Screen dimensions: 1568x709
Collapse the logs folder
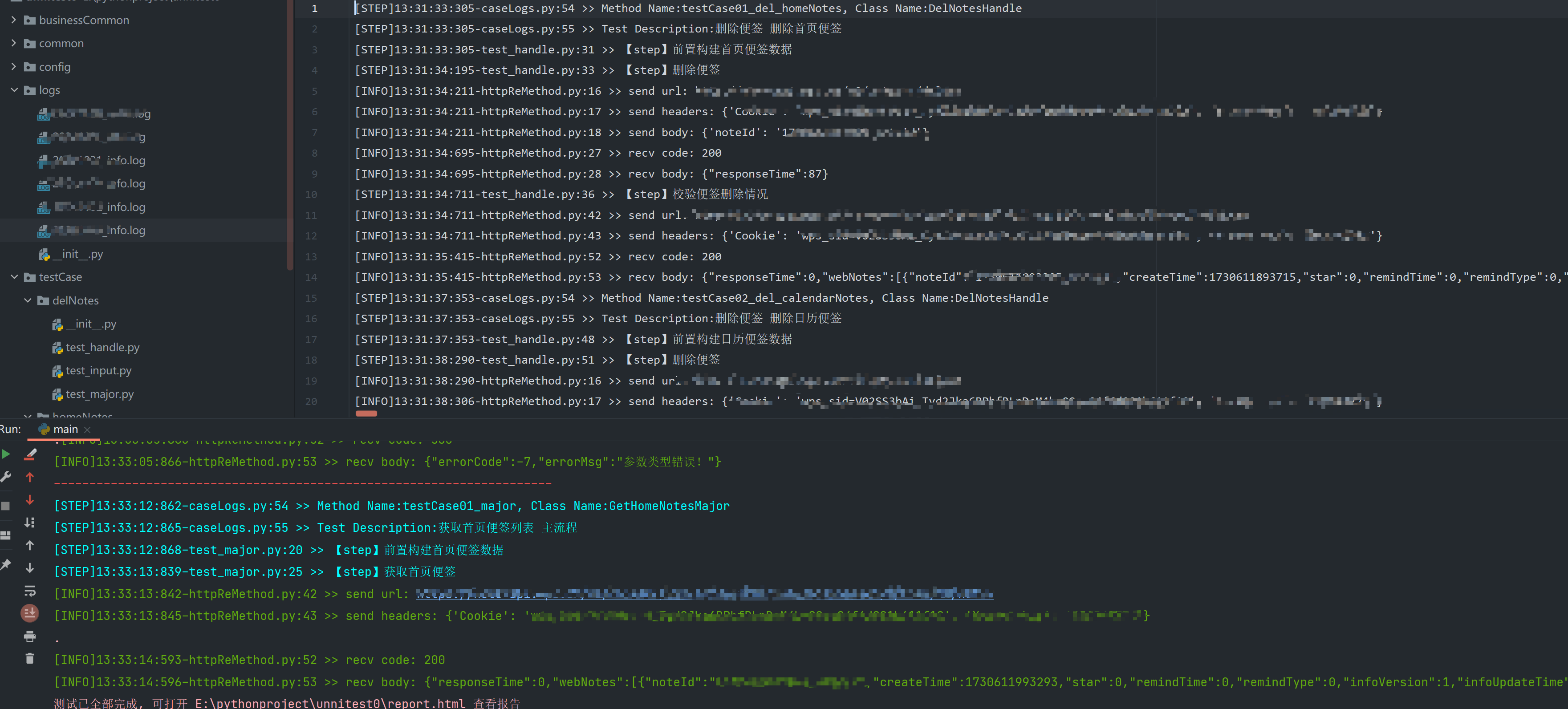click(x=14, y=90)
